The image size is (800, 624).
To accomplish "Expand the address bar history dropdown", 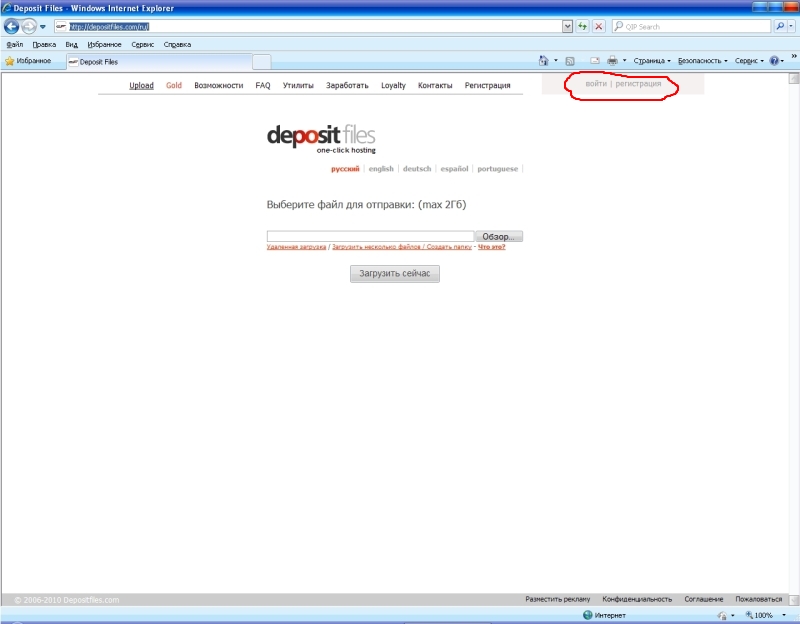I will click(567, 27).
